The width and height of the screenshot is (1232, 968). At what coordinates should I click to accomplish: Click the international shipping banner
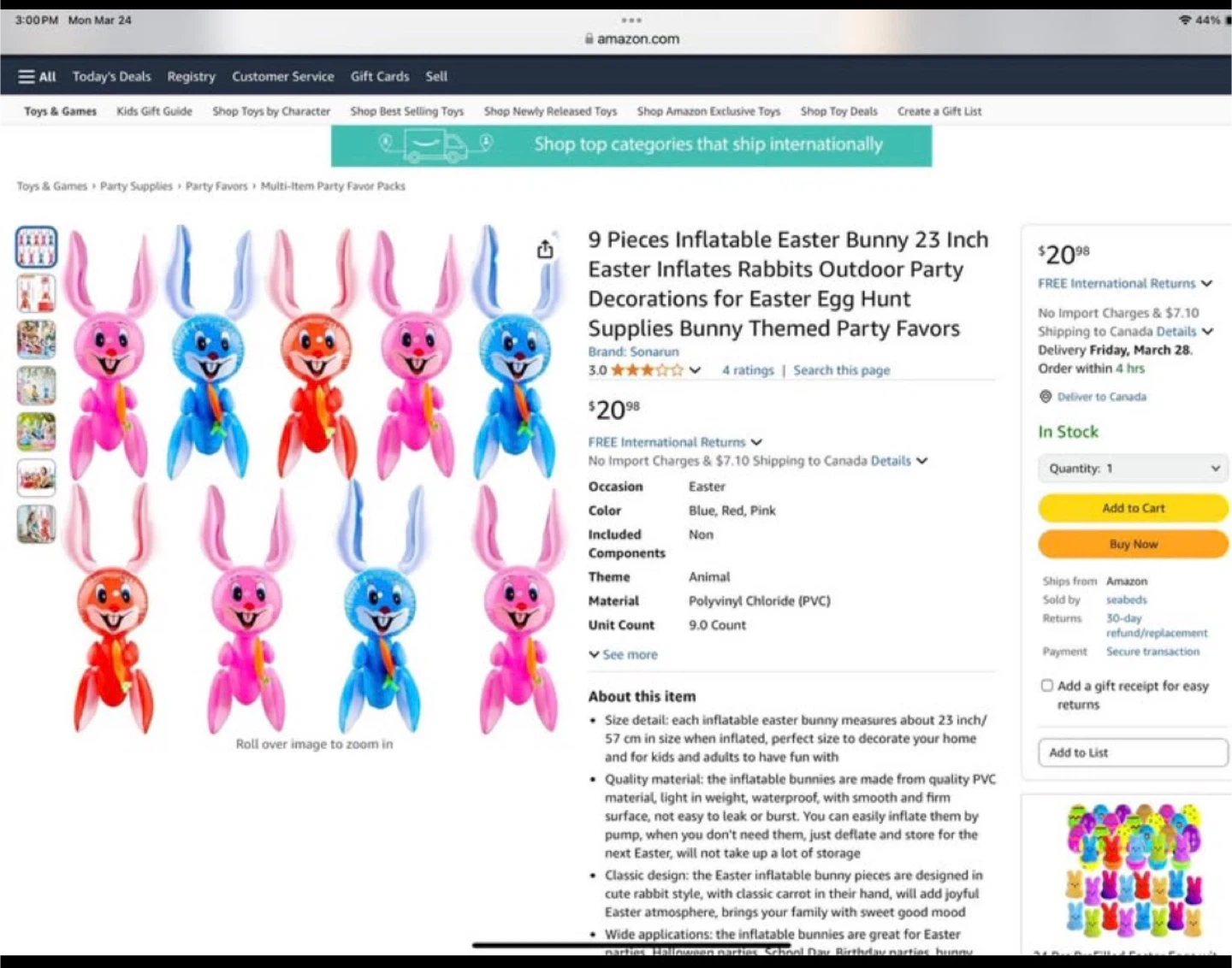[631, 145]
